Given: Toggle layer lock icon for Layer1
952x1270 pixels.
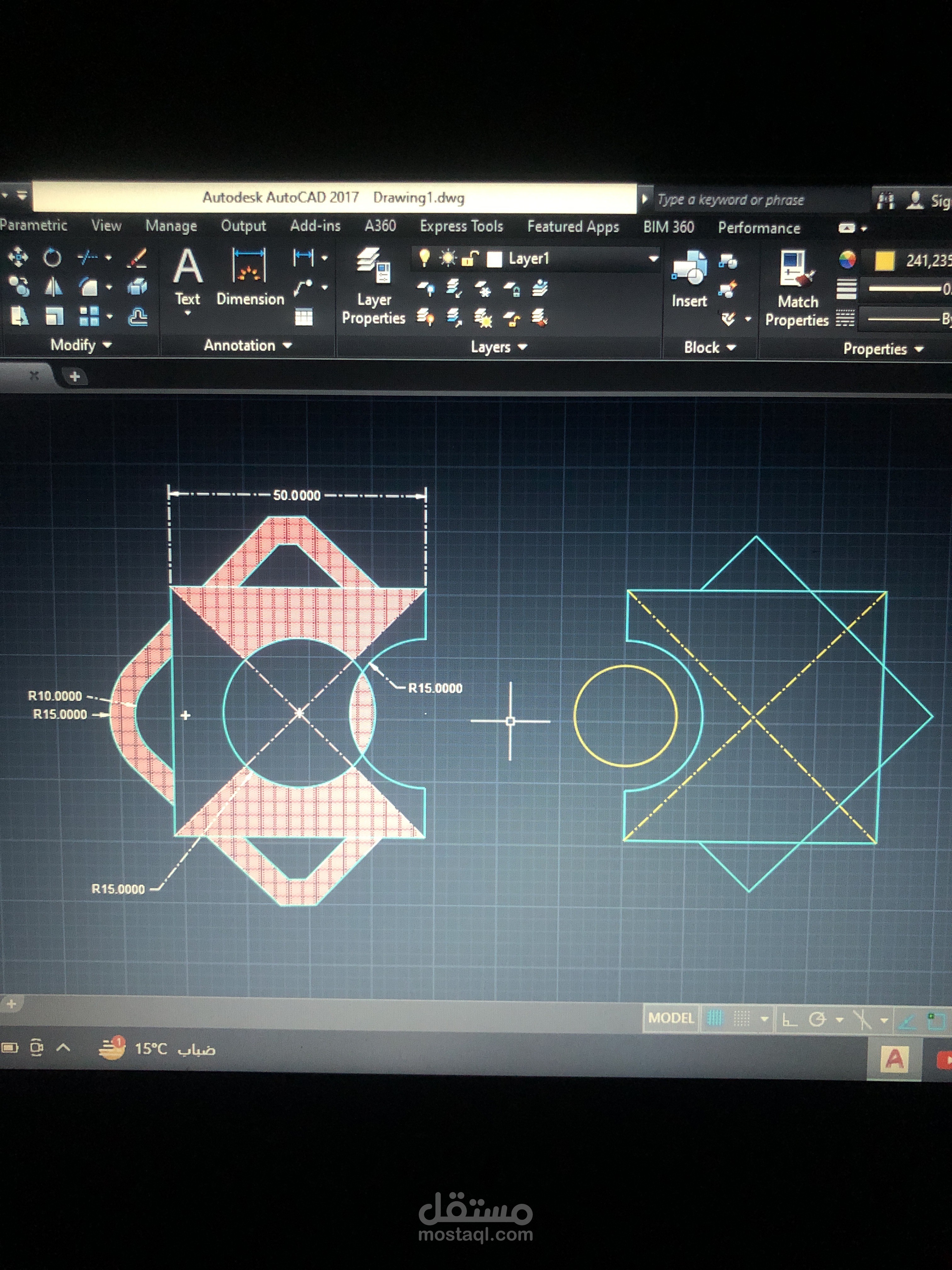Looking at the screenshot, I should (x=470, y=259).
